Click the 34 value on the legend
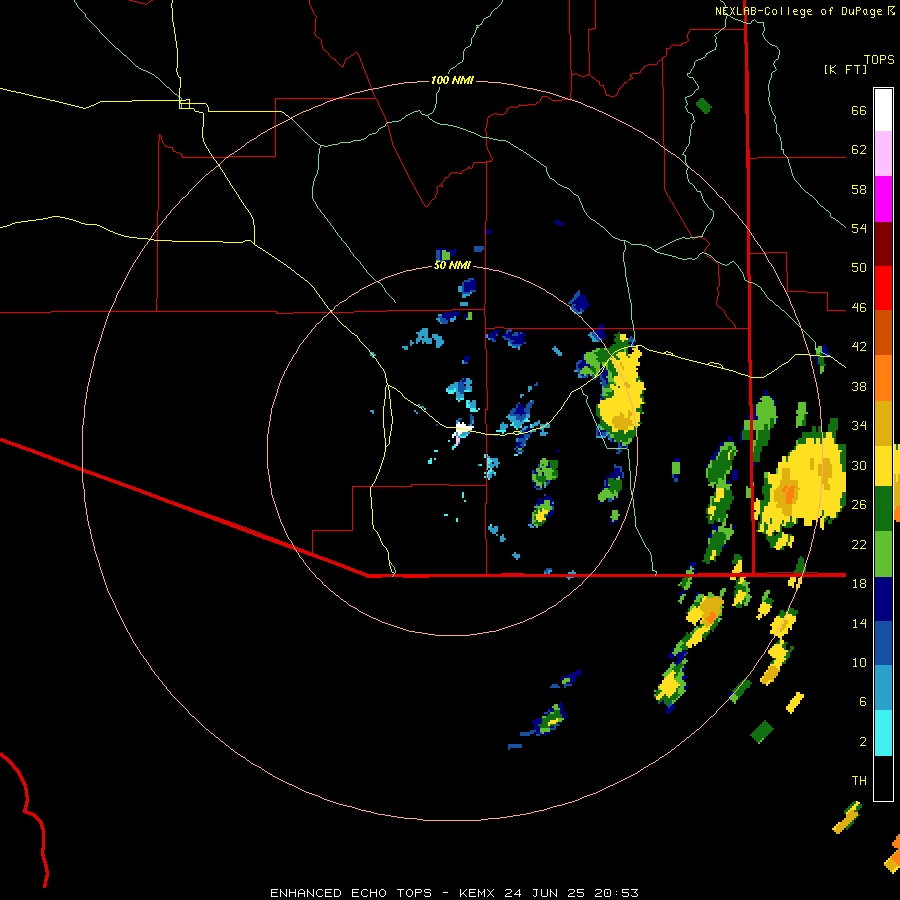 (x=859, y=426)
